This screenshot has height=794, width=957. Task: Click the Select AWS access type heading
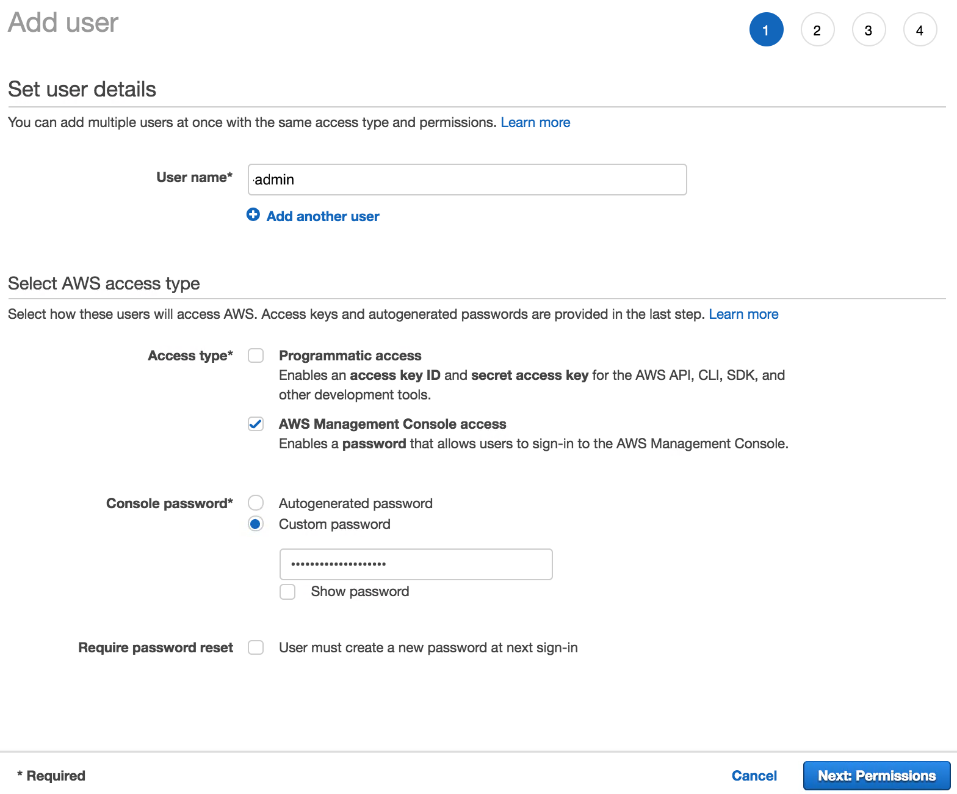(104, 284)
